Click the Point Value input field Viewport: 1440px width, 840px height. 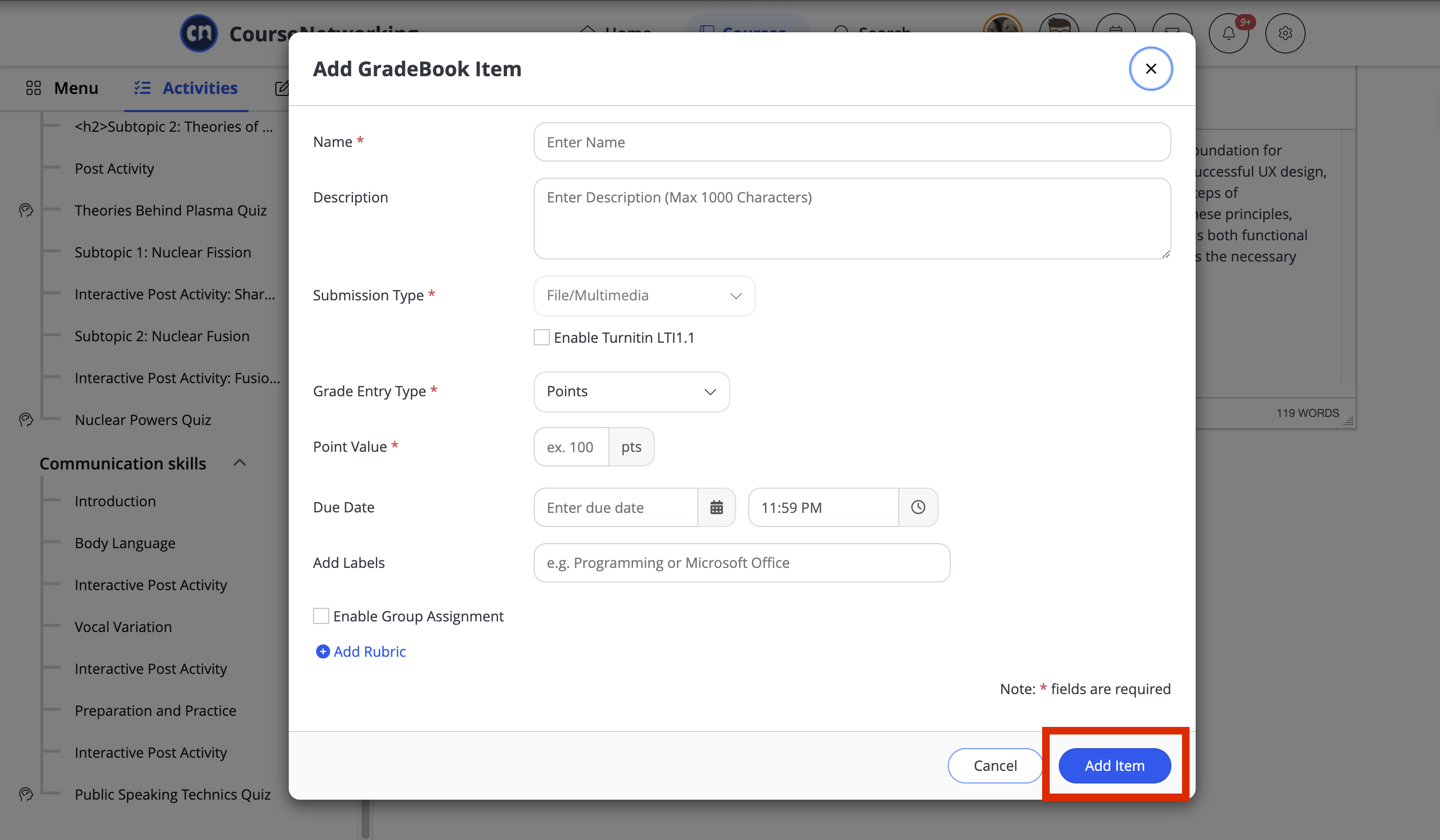[x=571, y=447]
